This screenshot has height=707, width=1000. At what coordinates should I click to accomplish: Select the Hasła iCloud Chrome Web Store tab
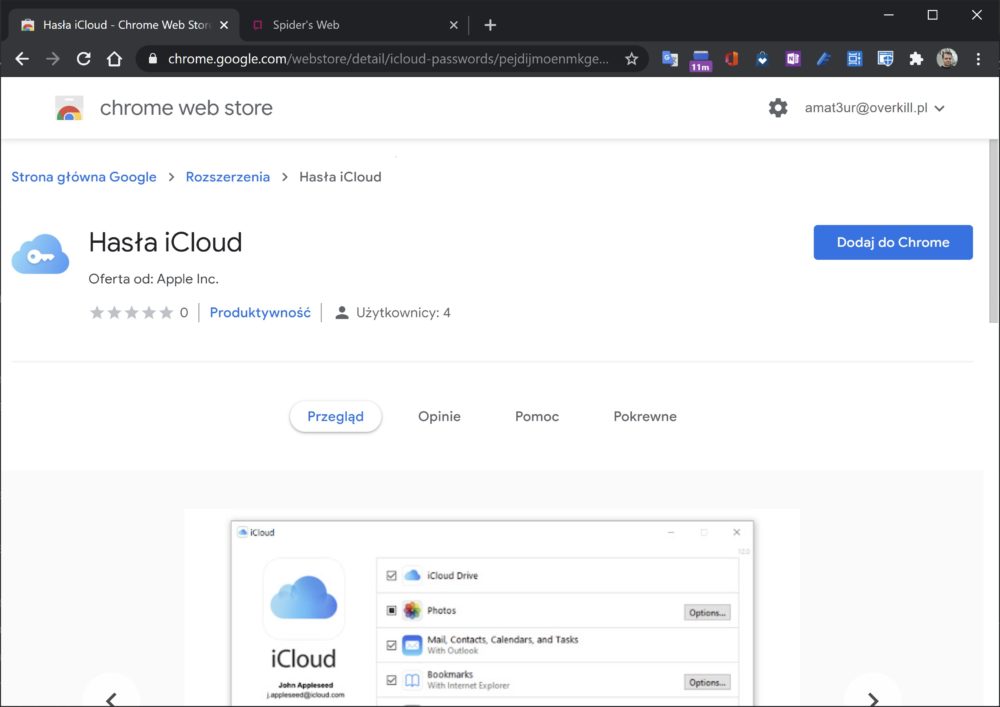pyautogui.click(x=124, y=25)
